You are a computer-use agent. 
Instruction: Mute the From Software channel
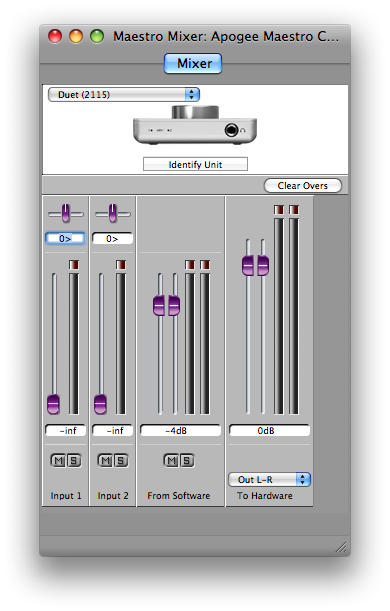[171, 461]
